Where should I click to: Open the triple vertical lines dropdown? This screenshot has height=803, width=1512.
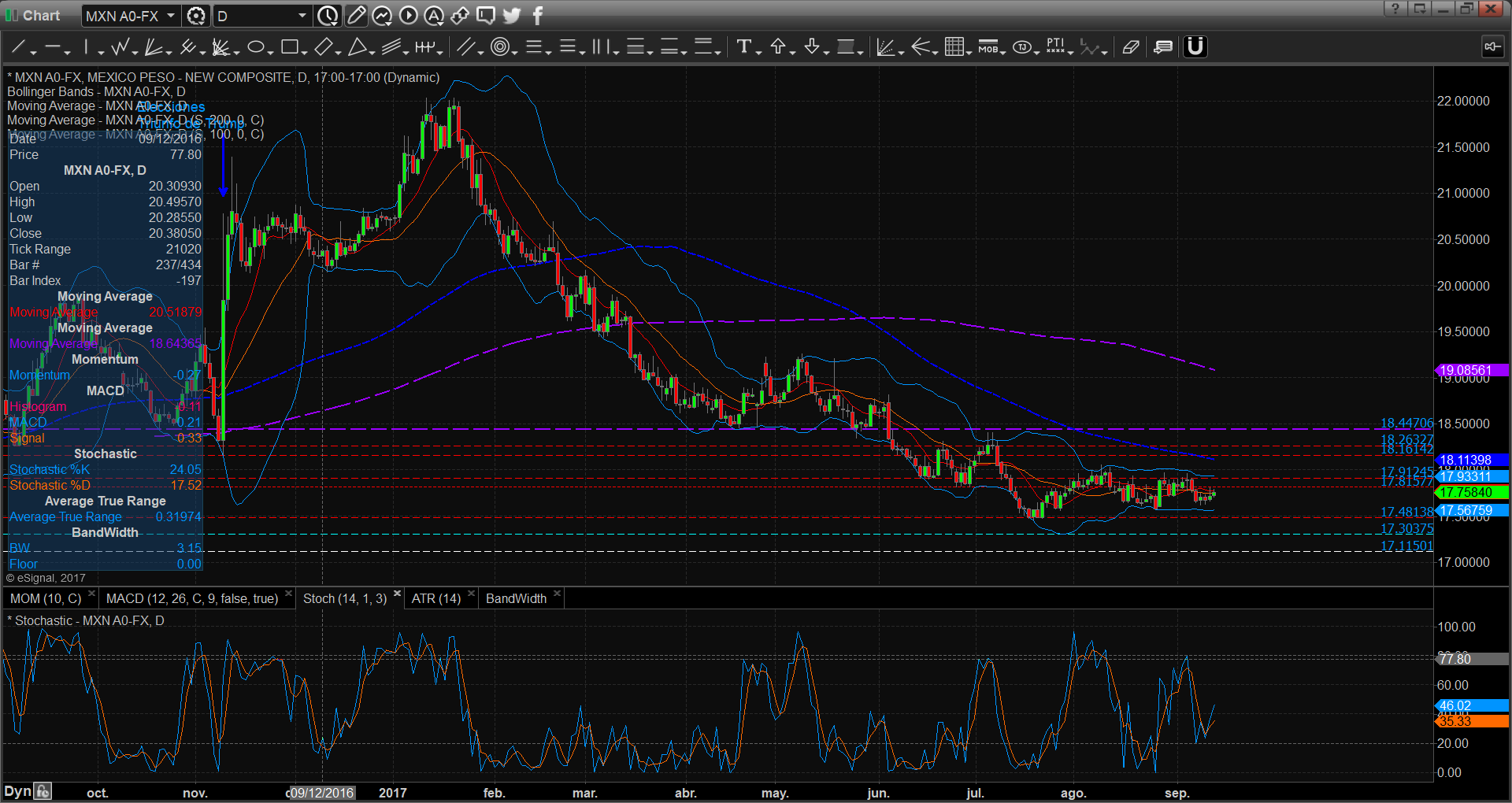pos(617,51)
